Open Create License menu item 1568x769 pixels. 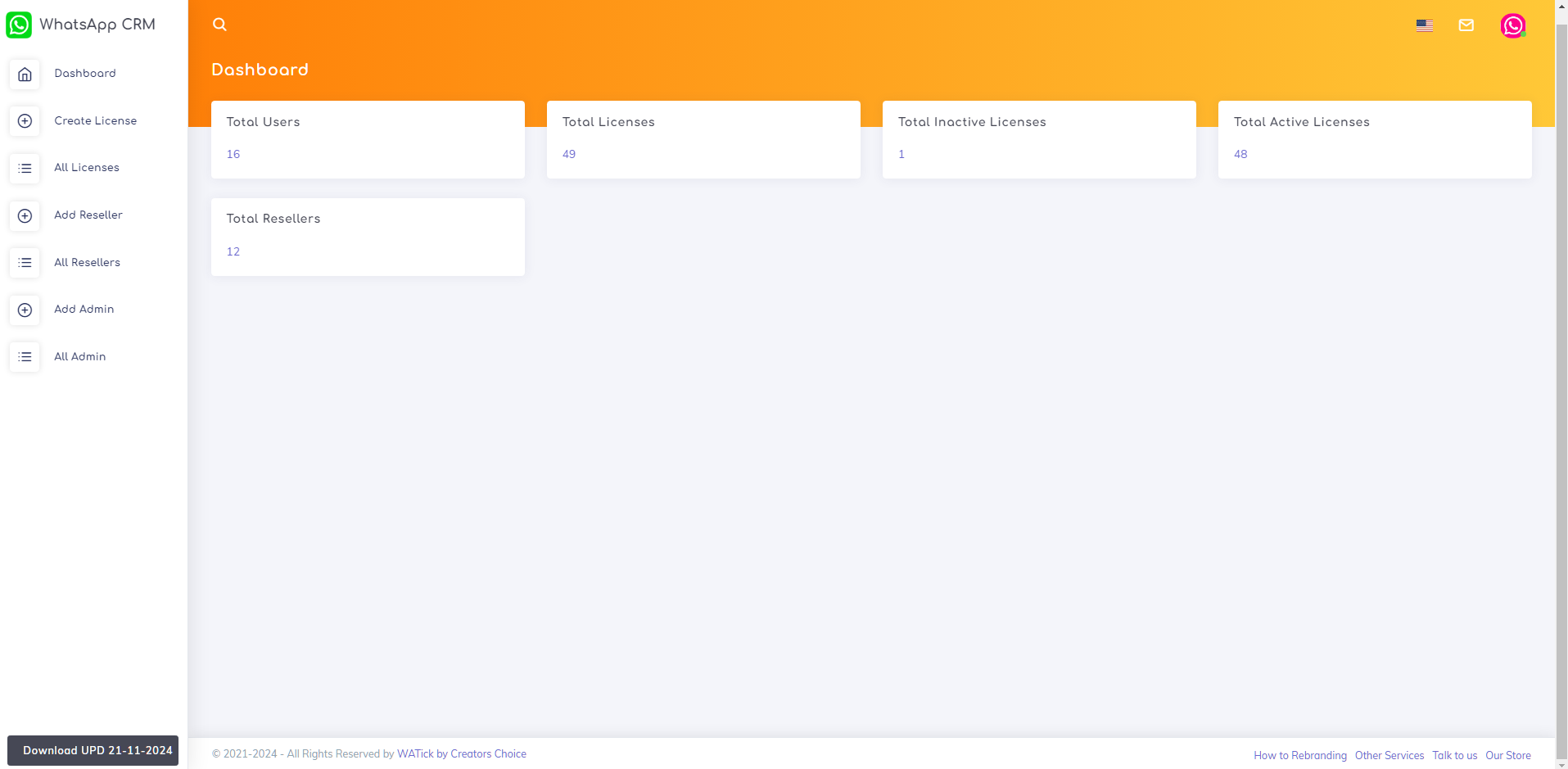click(x=96, y=120)
